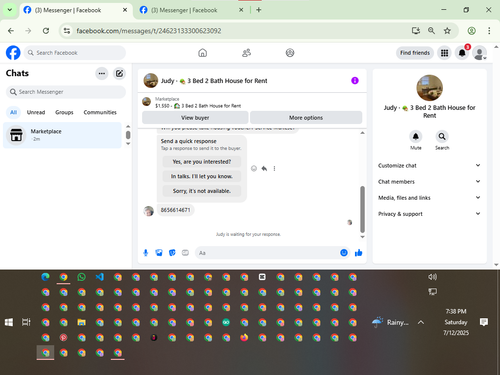The width and height of the screenshot is (500, 375).
Task: Record a voice clip with microphone icon
Action: pyautogui.click(x=146, y=253)
